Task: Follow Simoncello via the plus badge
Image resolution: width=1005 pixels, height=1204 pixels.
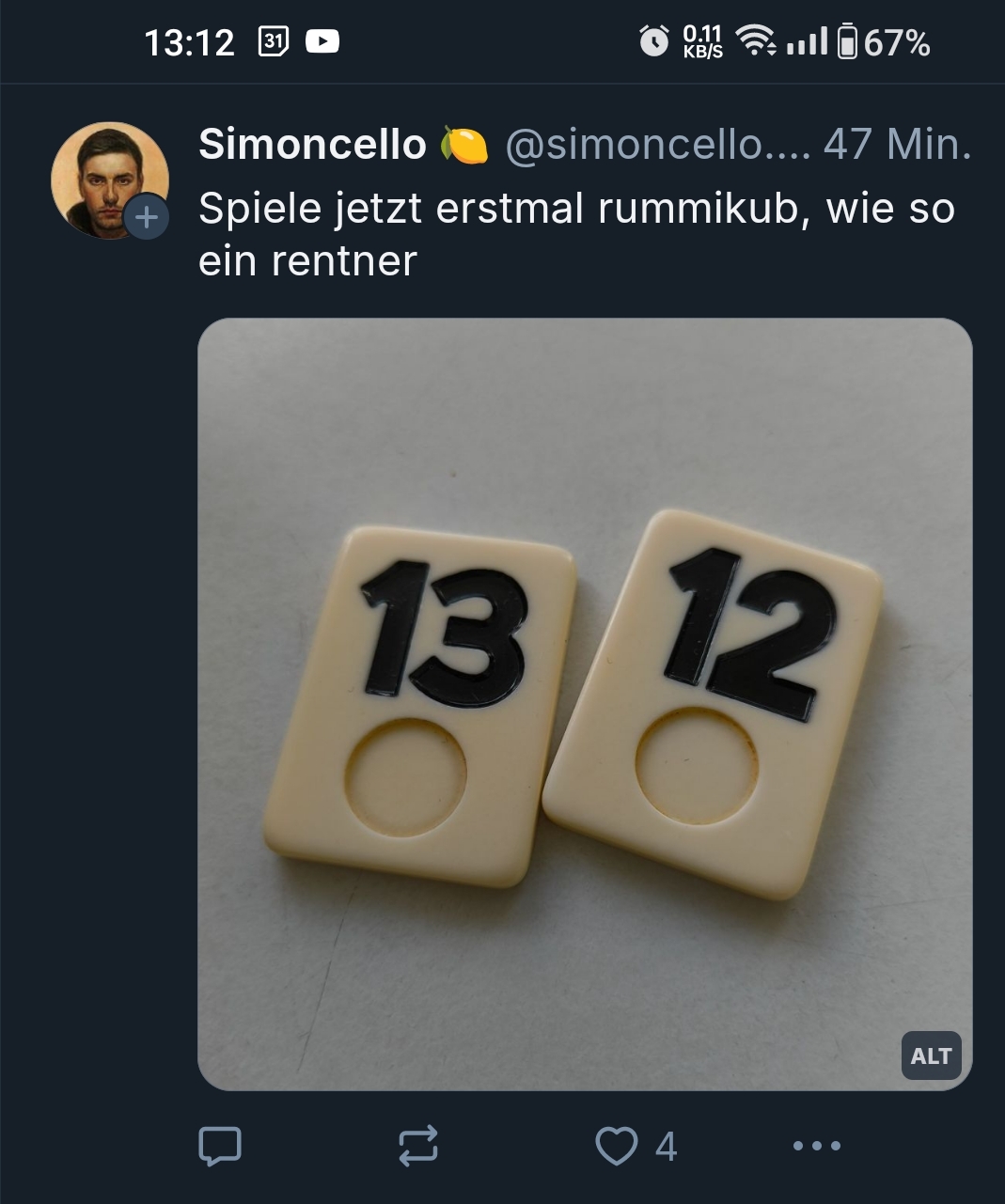Action: pos(147,217)
